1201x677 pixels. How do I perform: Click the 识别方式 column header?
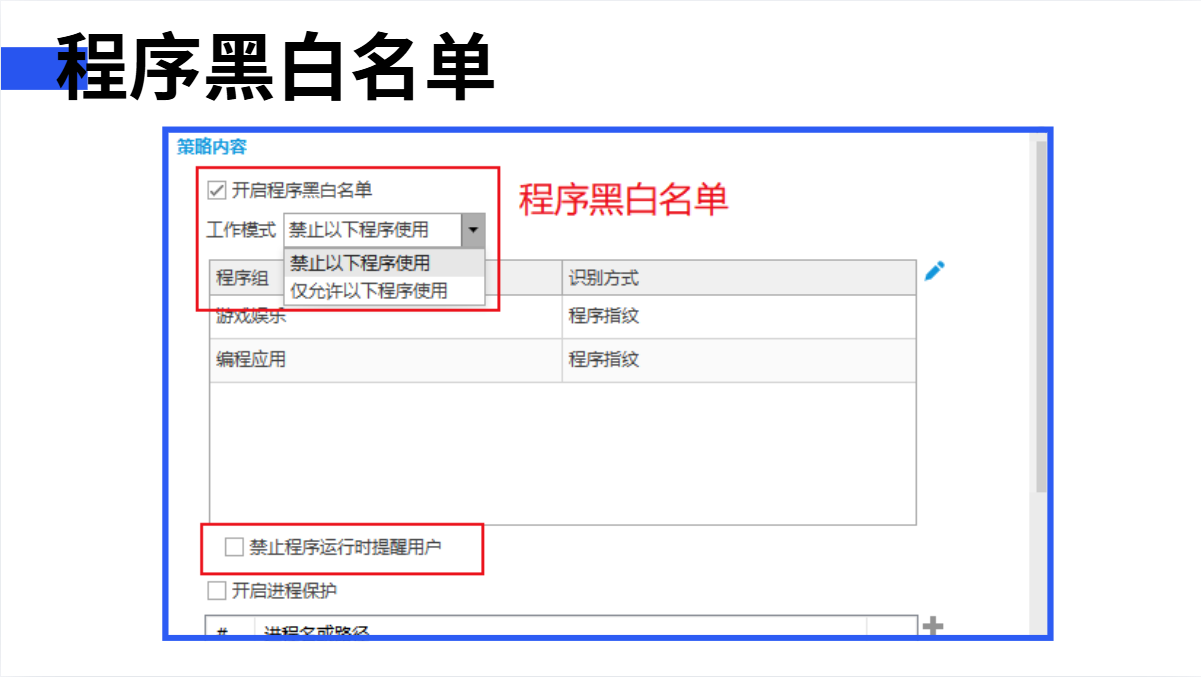[738, 278]
